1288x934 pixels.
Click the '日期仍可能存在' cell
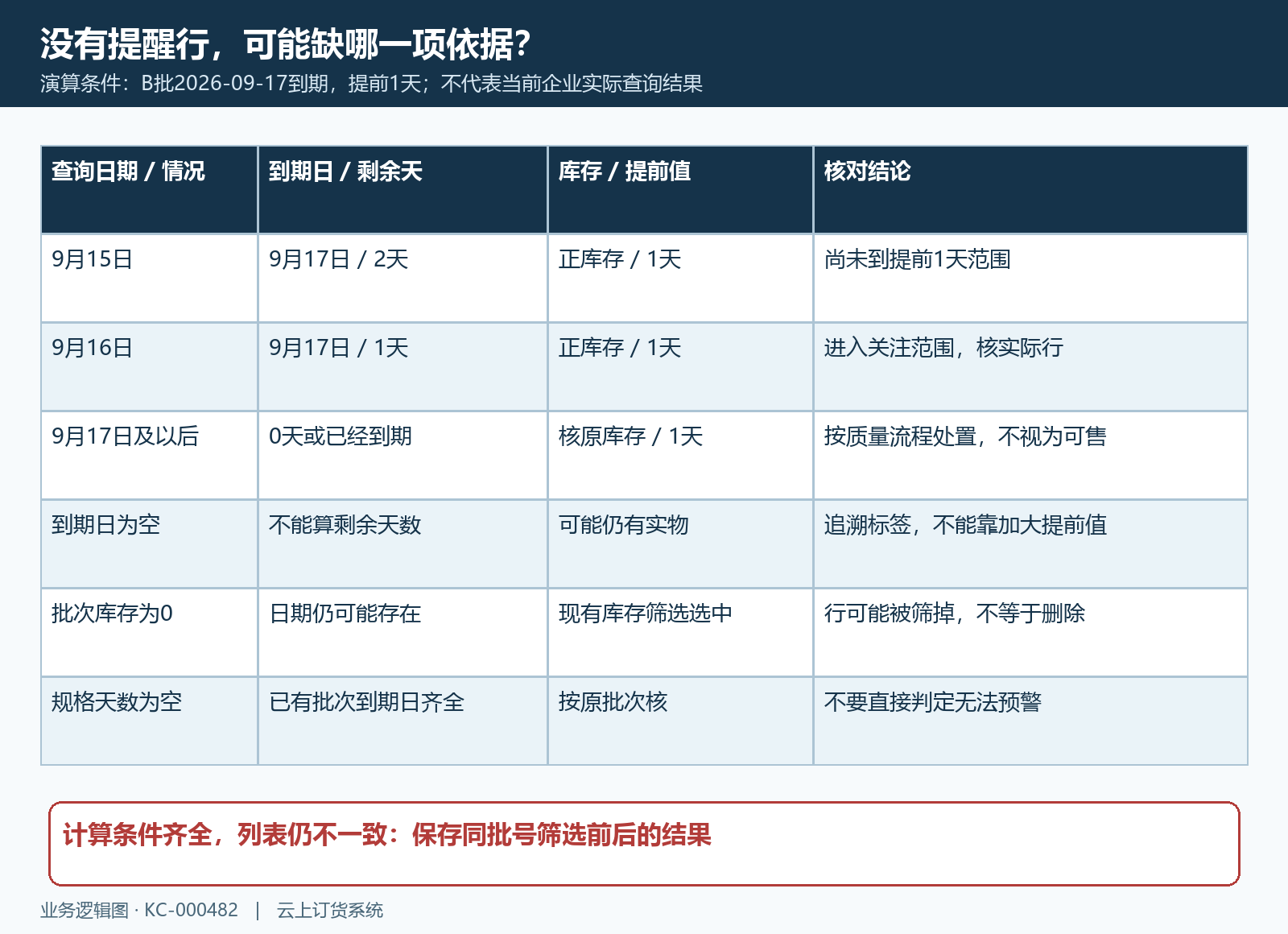(402, 633)
